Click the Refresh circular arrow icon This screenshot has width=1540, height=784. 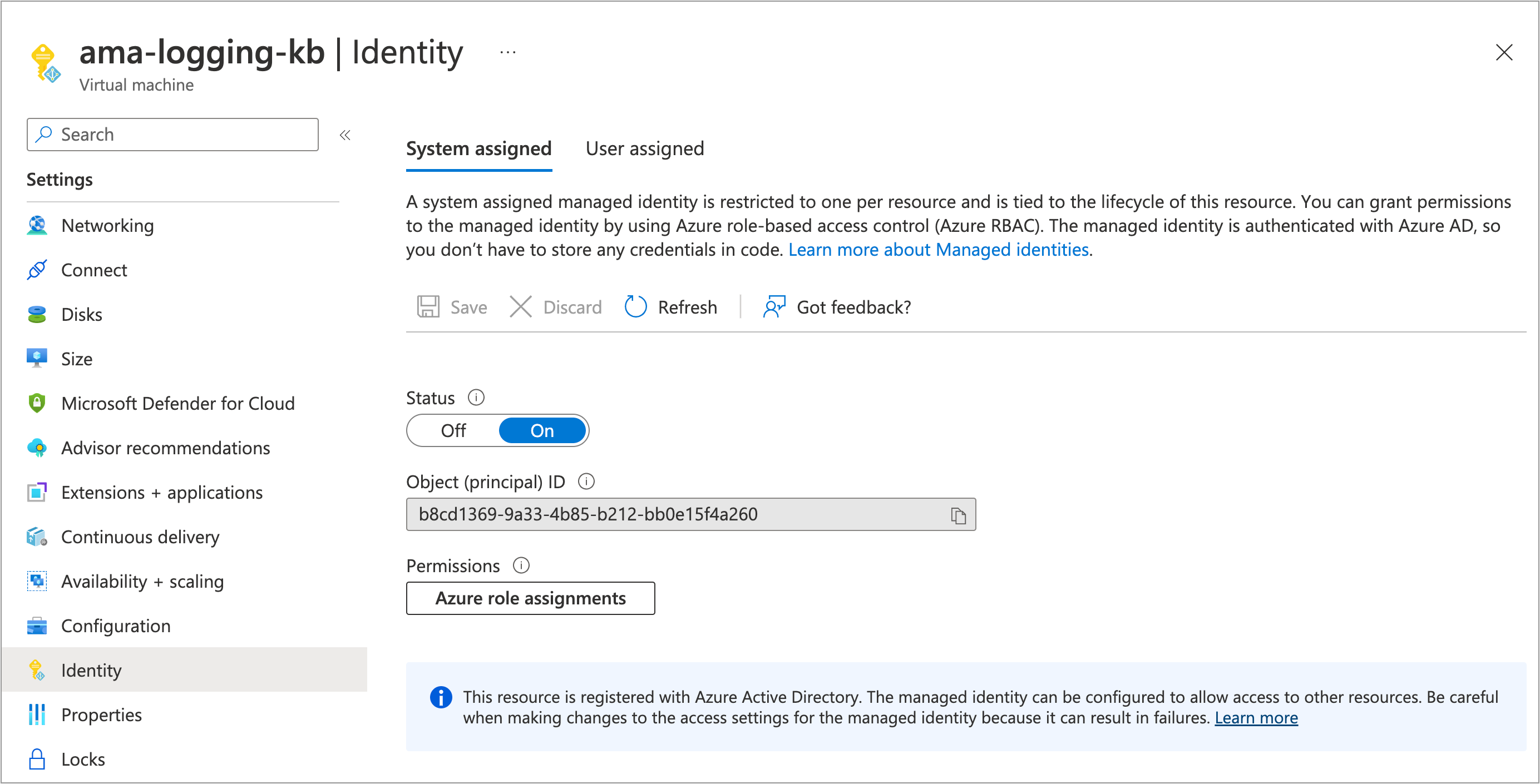pos(635,307)
